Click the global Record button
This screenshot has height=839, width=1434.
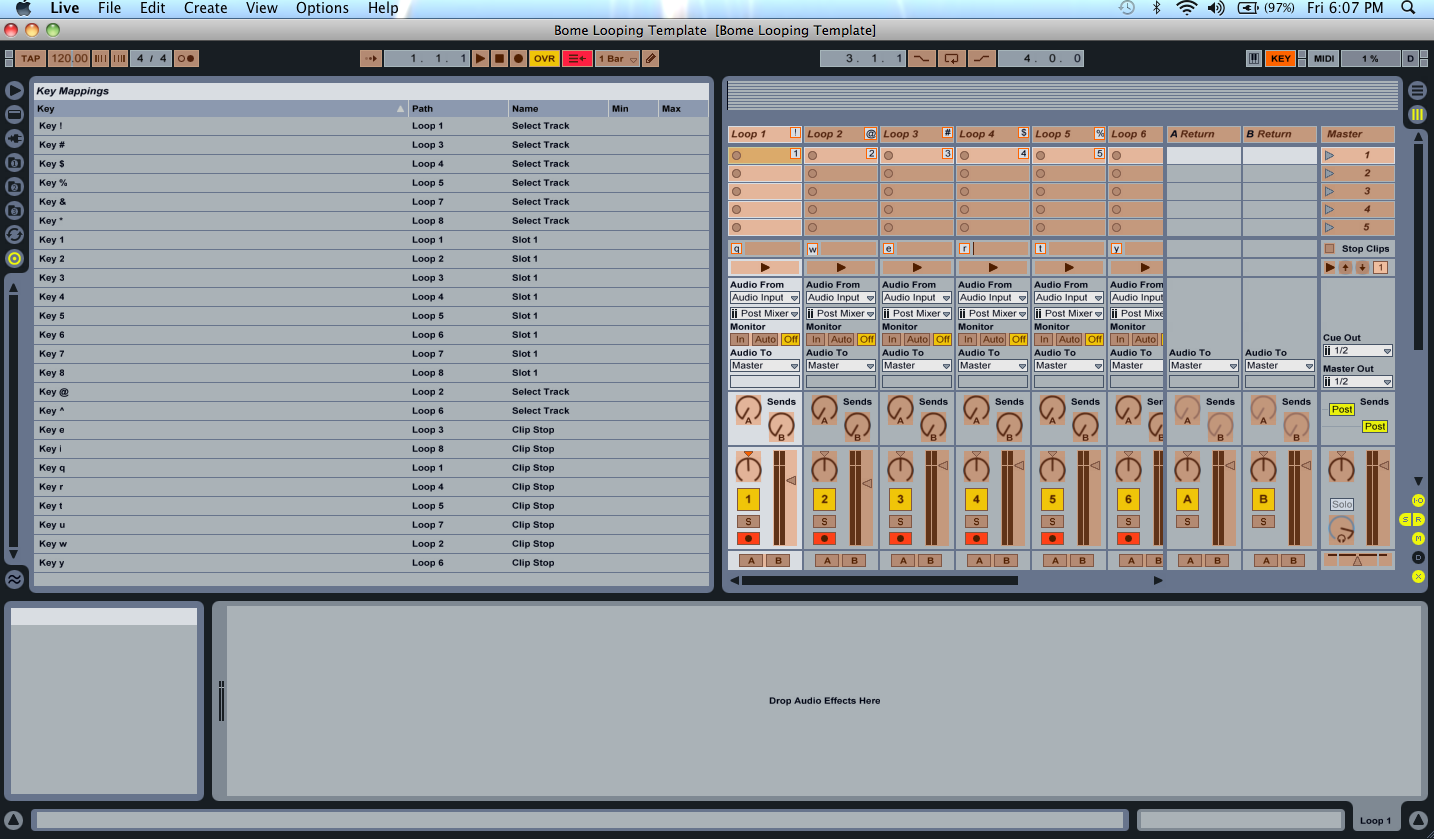pos(518,59)
